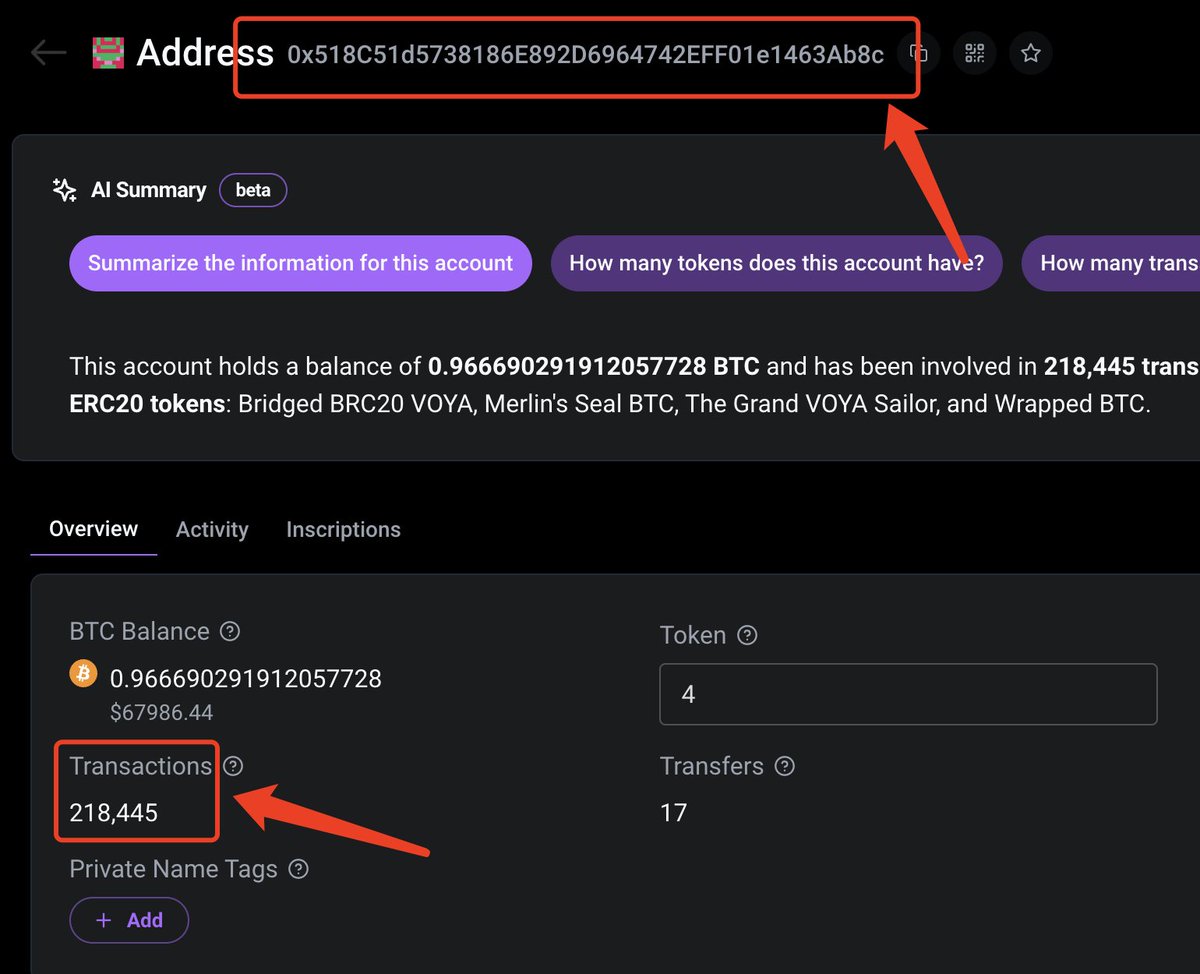Copy the wallet address

[919, 53]
